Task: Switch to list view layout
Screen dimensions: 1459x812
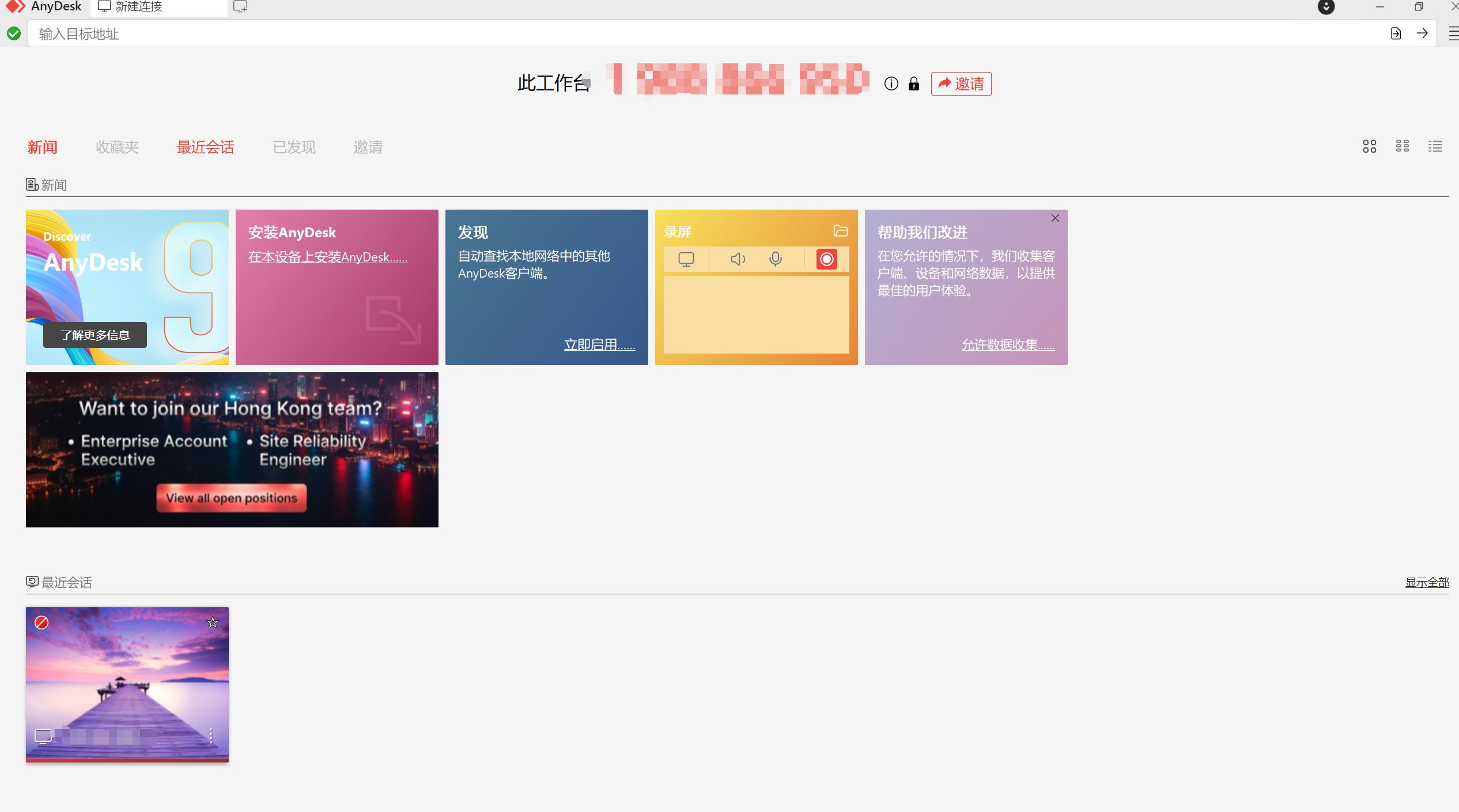Action: tap(1435, 146)
